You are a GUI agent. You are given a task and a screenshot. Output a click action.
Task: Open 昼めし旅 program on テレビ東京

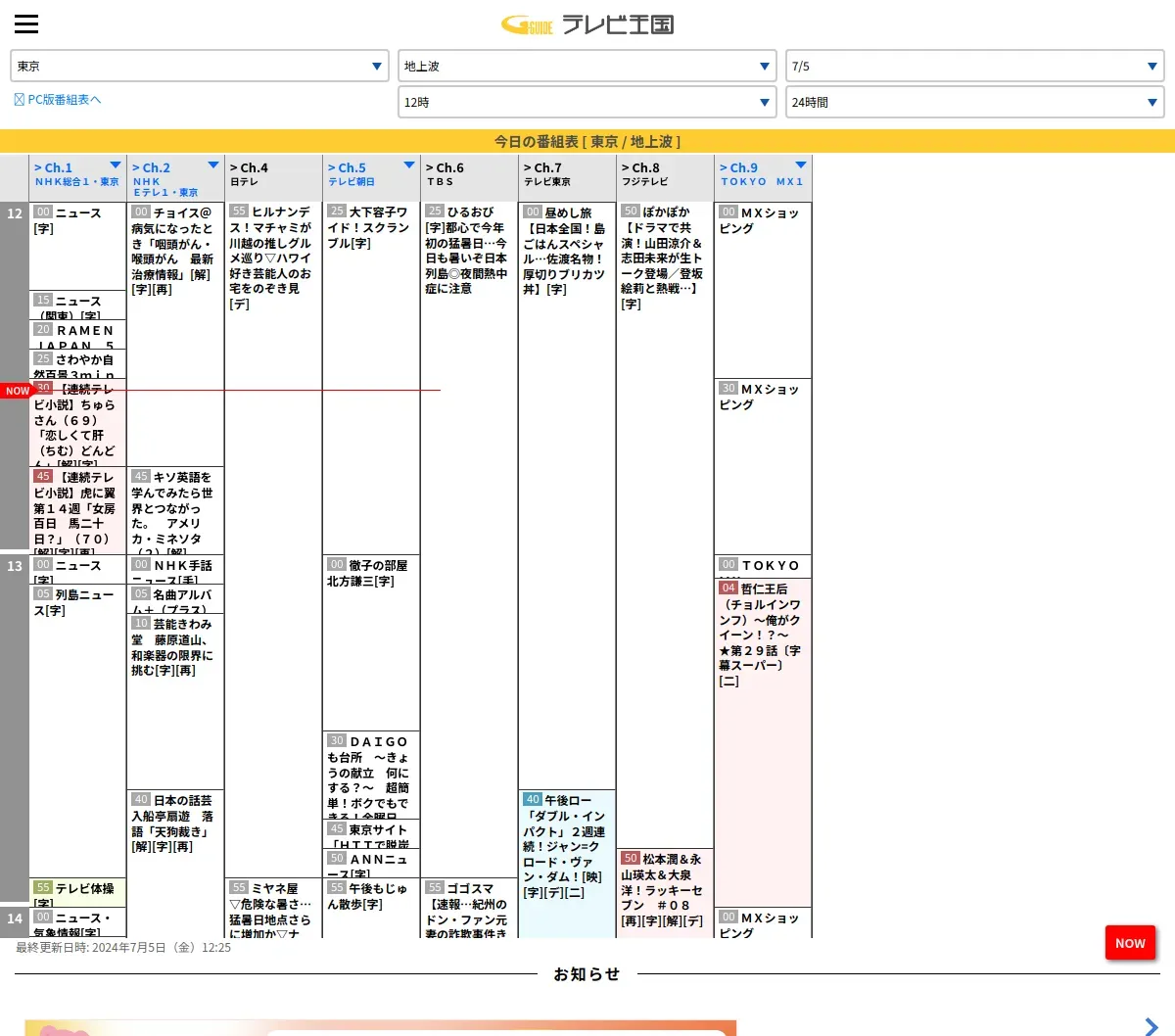pos(567,496)
